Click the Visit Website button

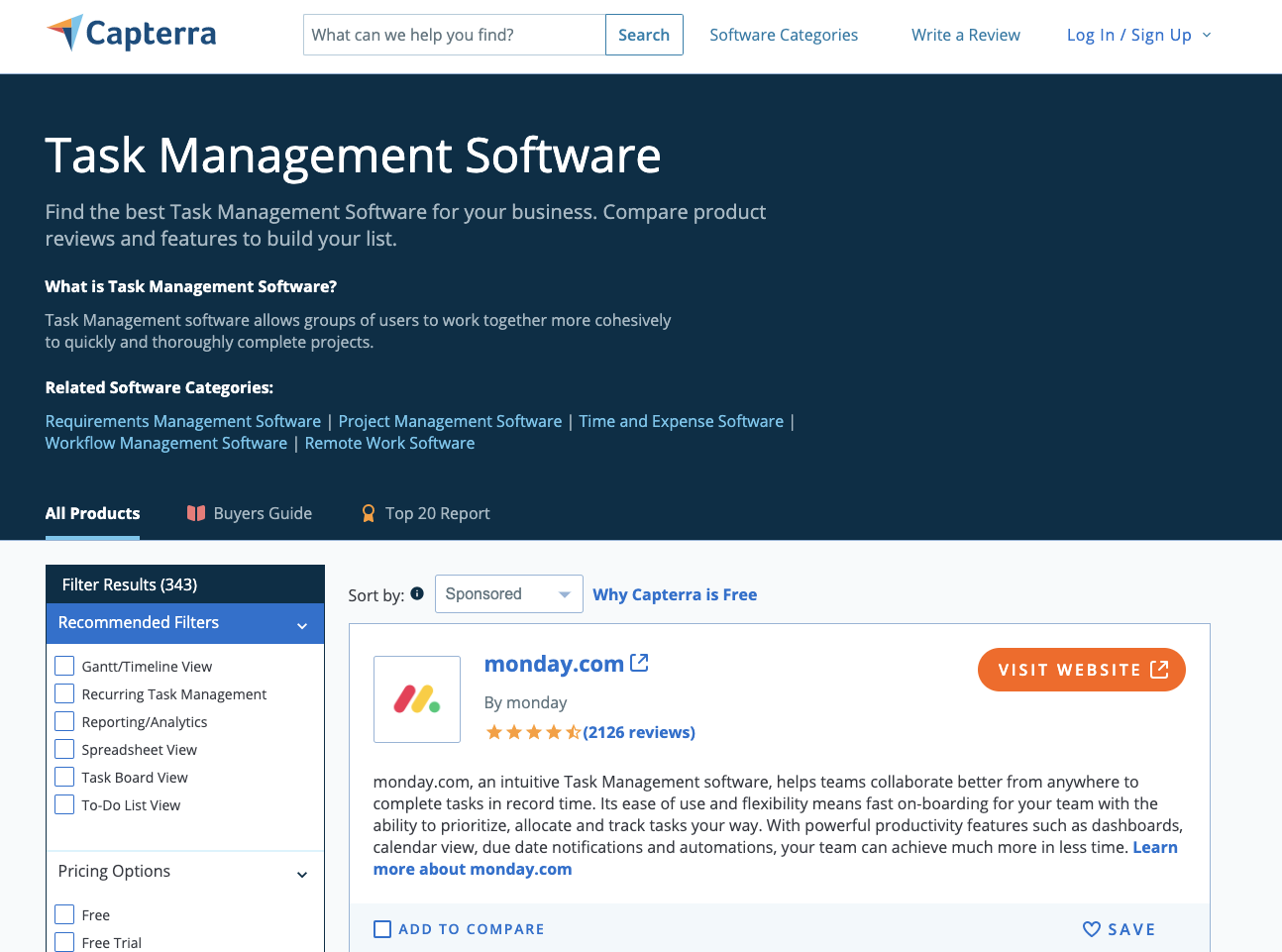tap(1082, 670)
